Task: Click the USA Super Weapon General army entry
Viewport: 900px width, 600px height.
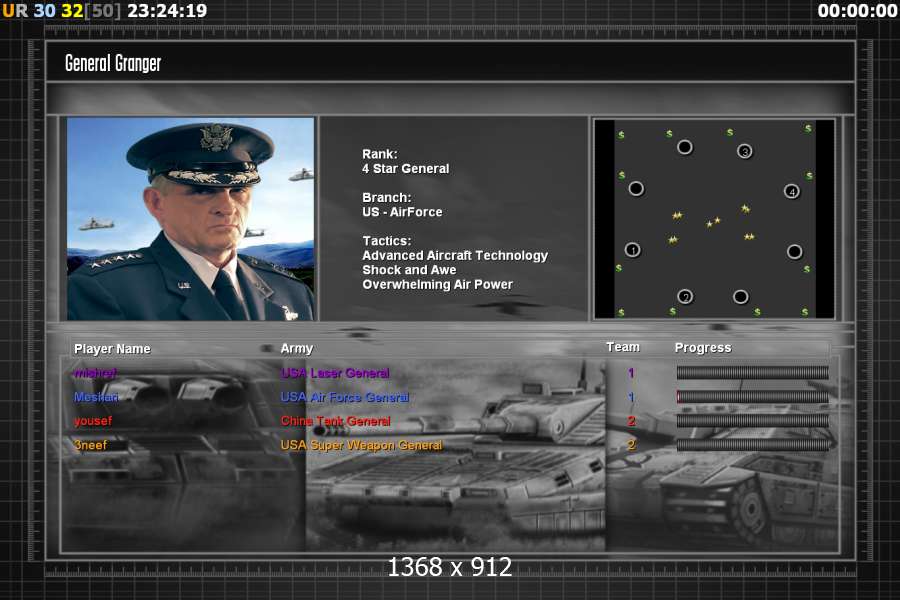Action: pyautogui.click(x=362, y=445)
